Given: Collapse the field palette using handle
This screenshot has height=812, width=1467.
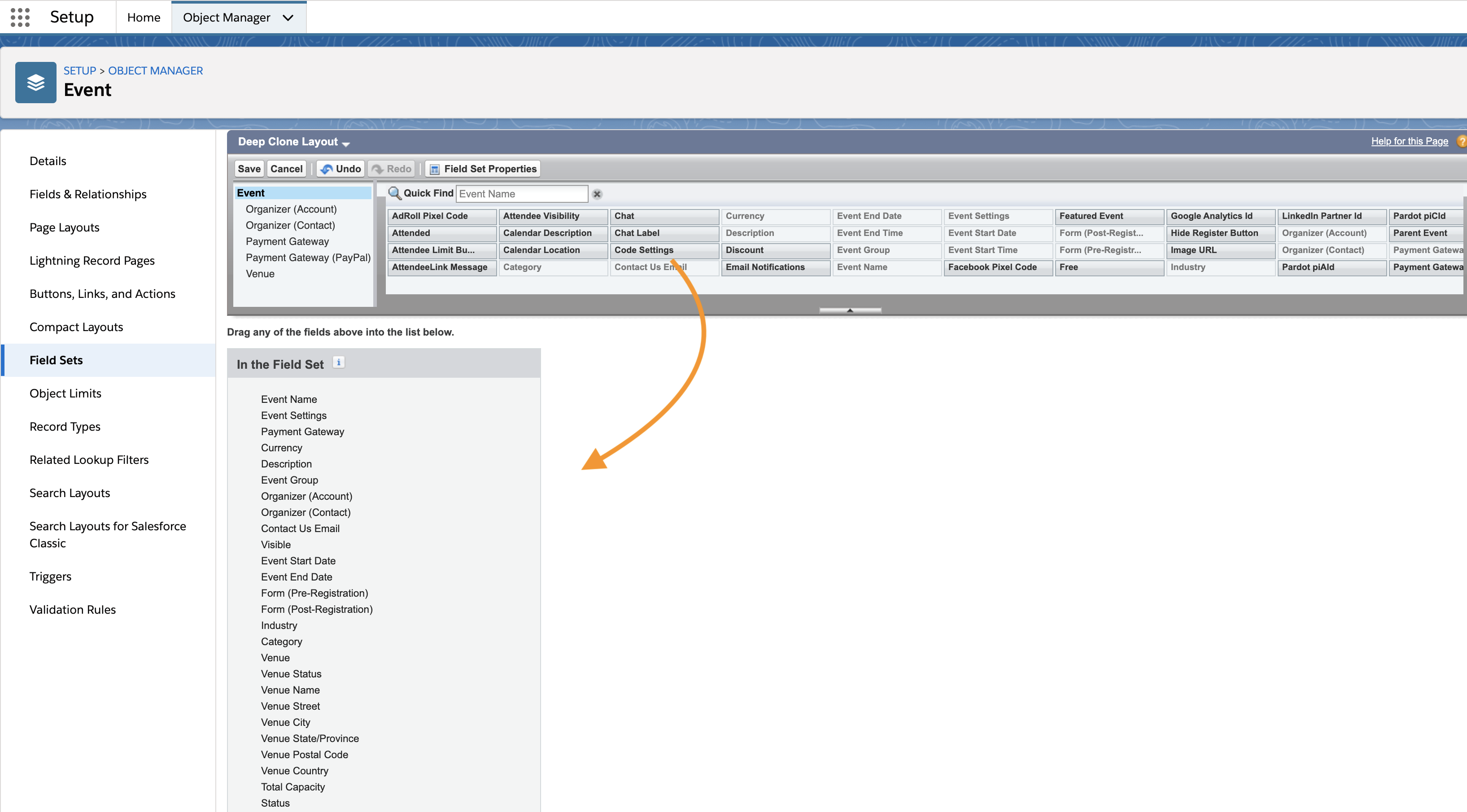Looking at the screenshot, I should 850,310.
